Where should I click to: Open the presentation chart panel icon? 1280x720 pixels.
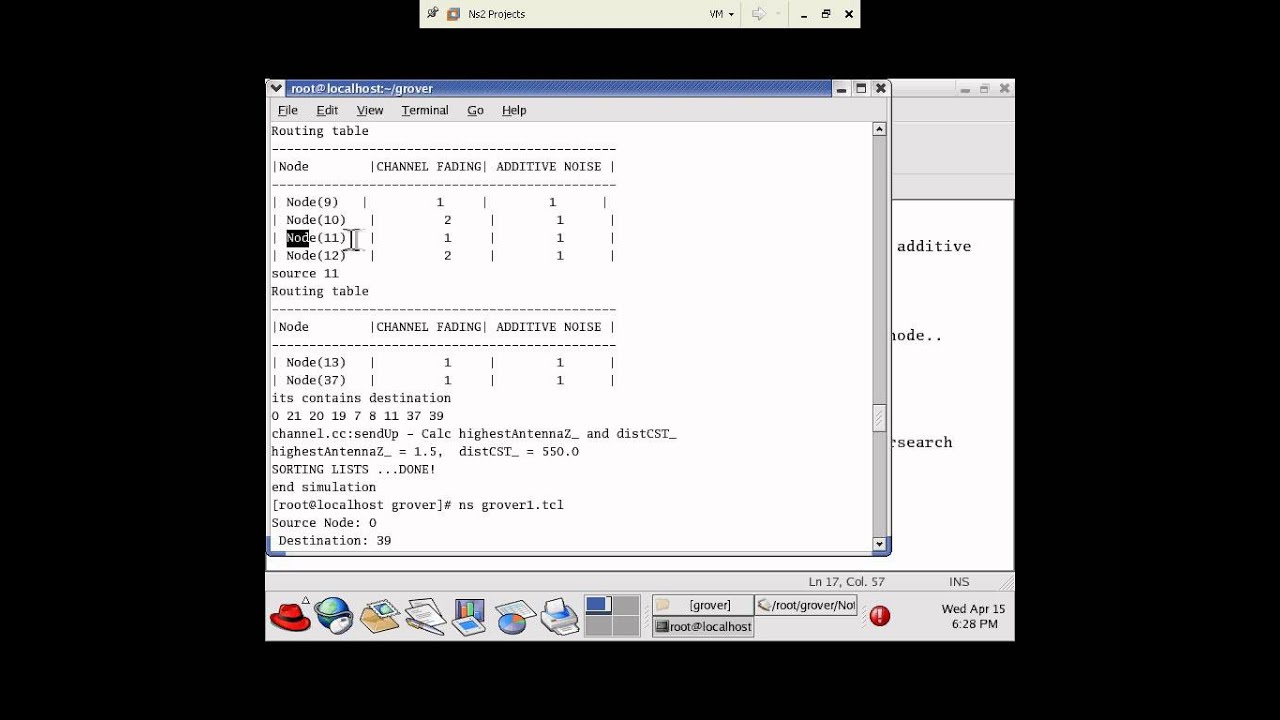point(468,616)
